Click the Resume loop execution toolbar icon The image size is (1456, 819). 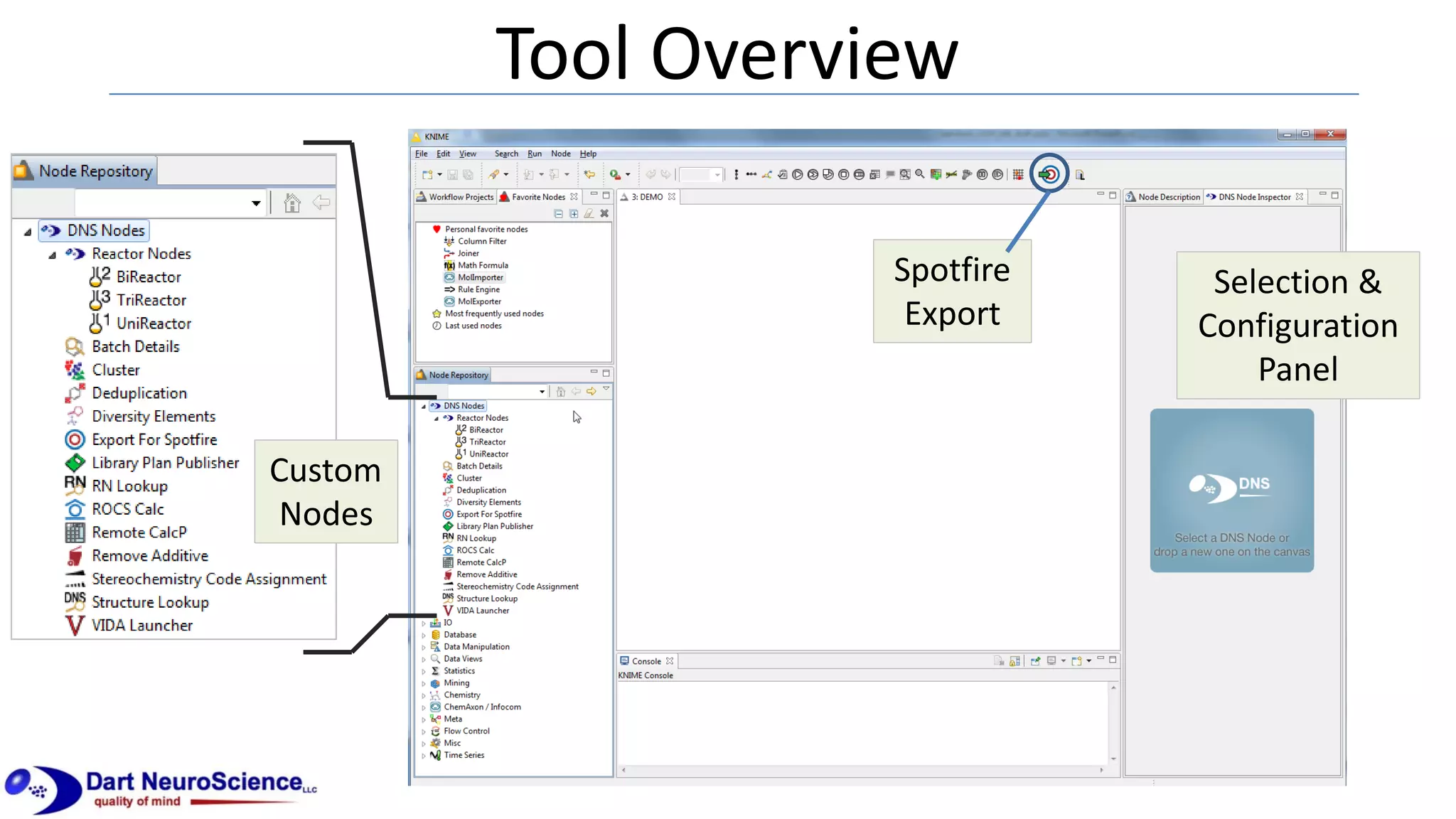[x=997, y=175]
